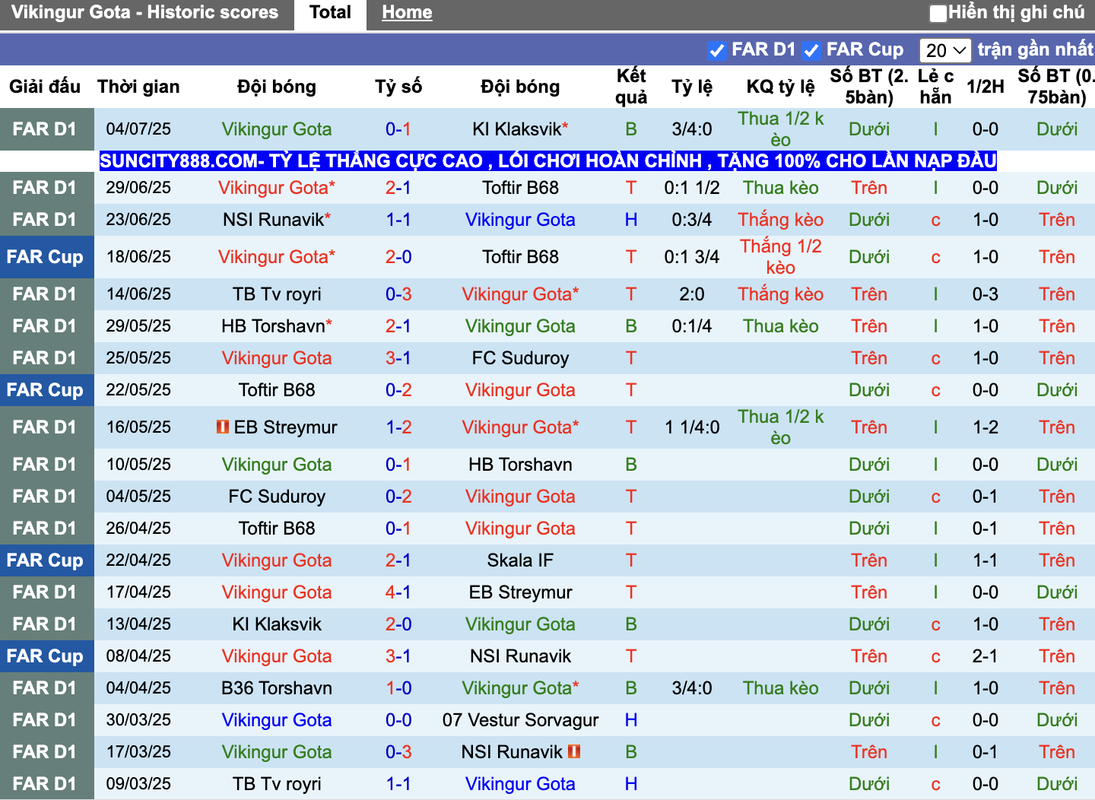The width and height of the screenshot is (1095, 800).
Task: Uncheck the FAR Cup league filter
Action: click(x=811, y=50)
